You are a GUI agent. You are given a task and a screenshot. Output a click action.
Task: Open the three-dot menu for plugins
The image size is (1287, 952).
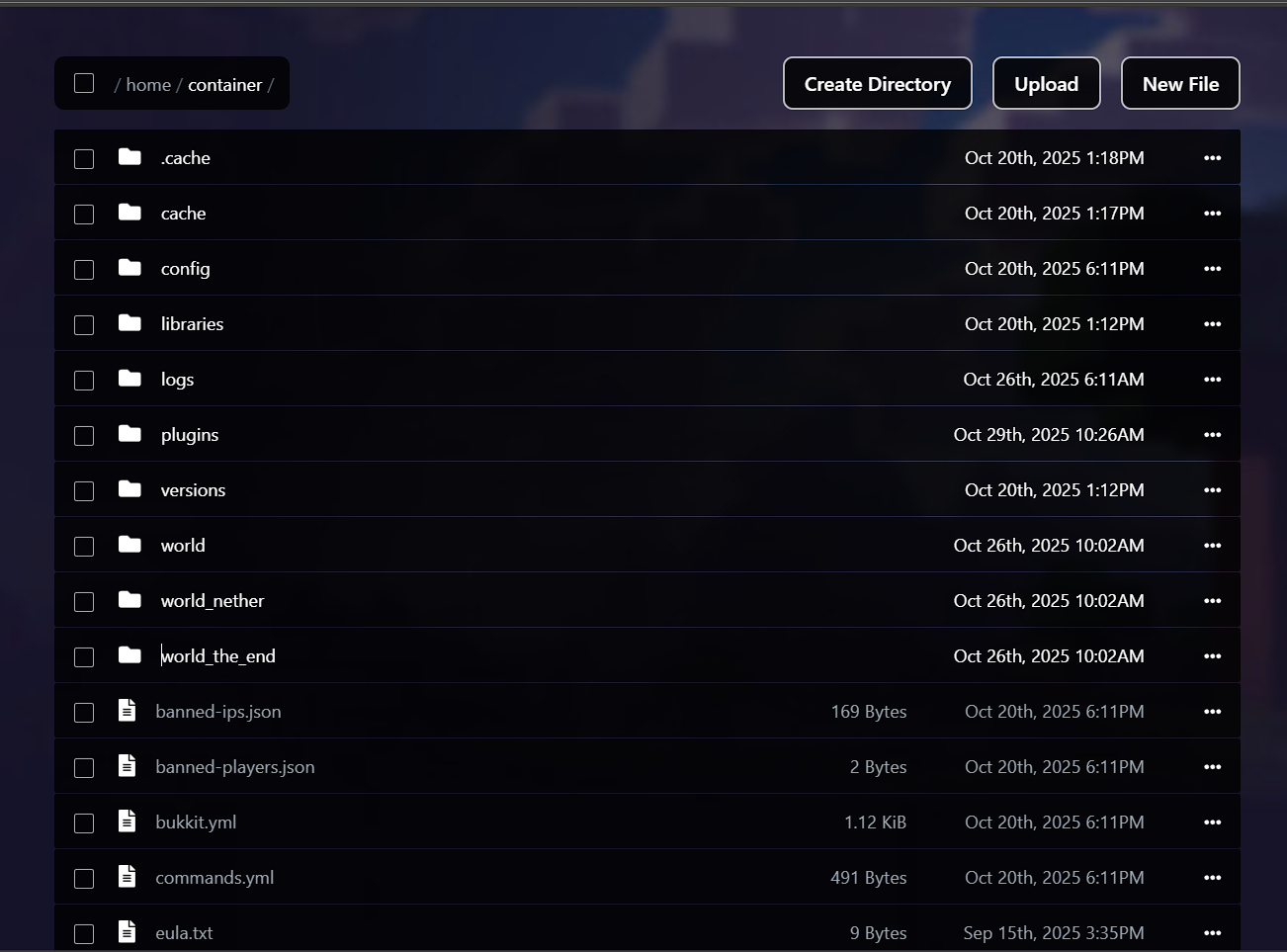pos(1212,435)
